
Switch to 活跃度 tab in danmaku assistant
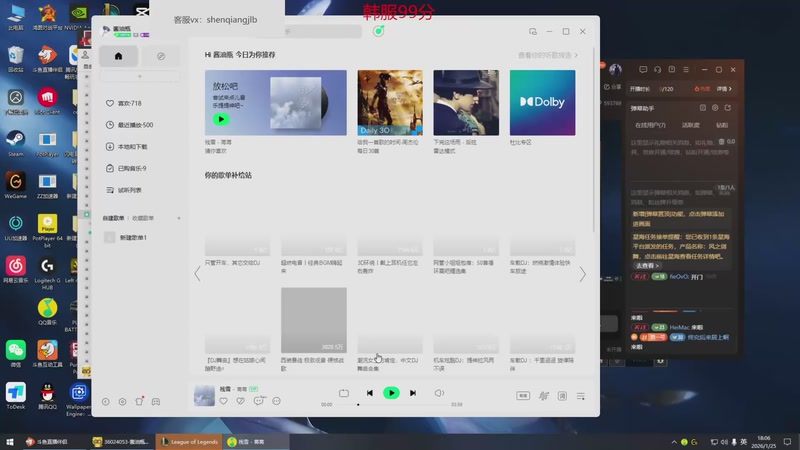tap(691, 125)
